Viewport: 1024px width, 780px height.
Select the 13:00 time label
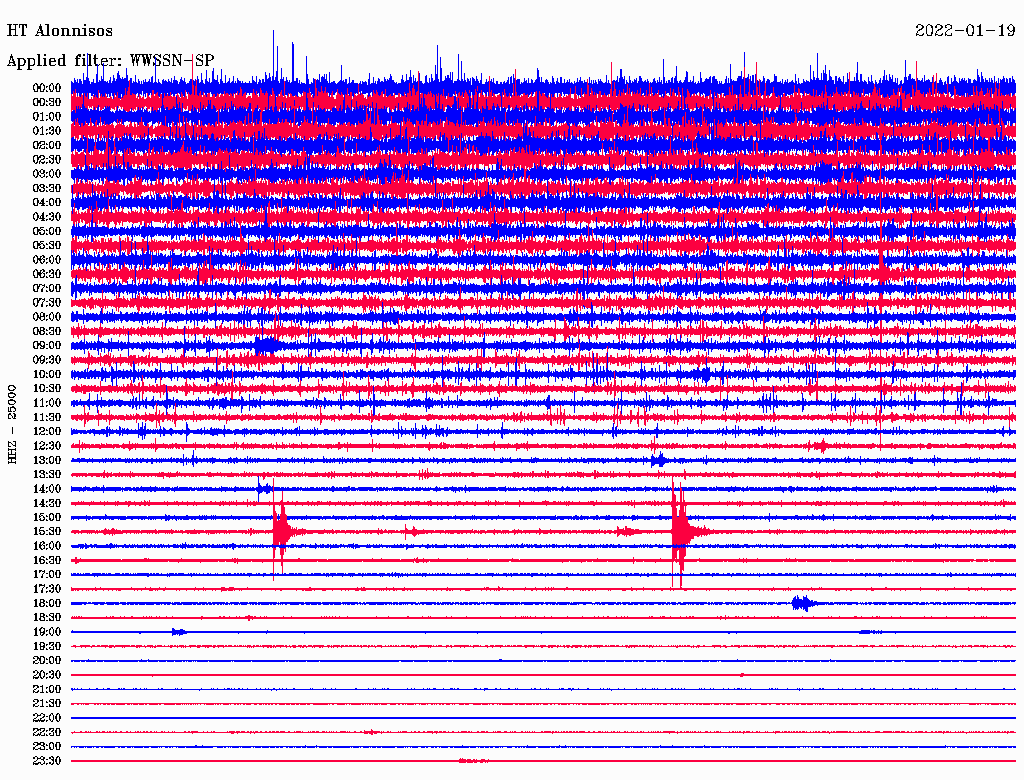click(47, 460)
